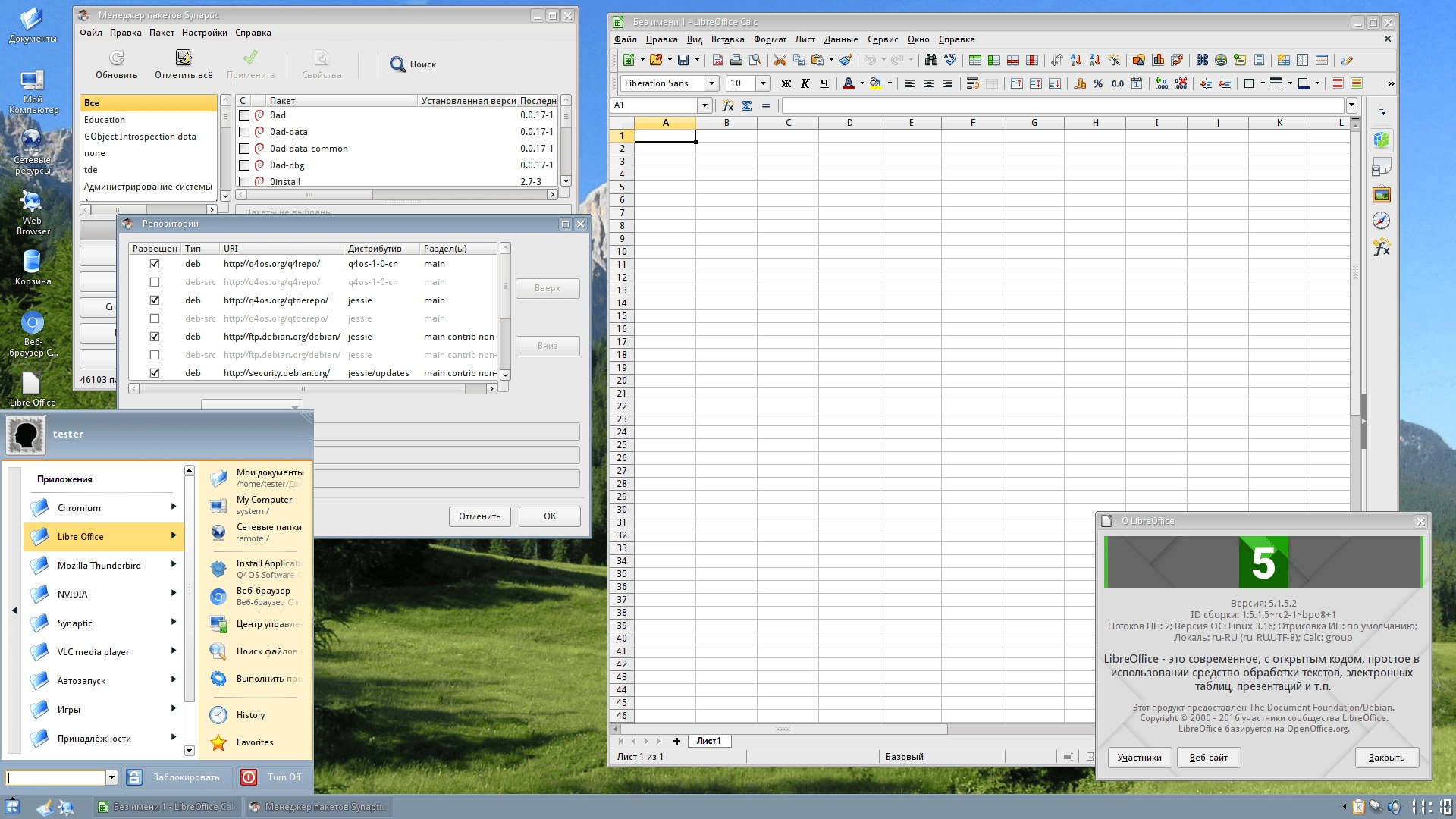Viewport: 1456px width, 819px height.
Task: Click the Sum sigma icon in formula bar
Action: (747, 105)
